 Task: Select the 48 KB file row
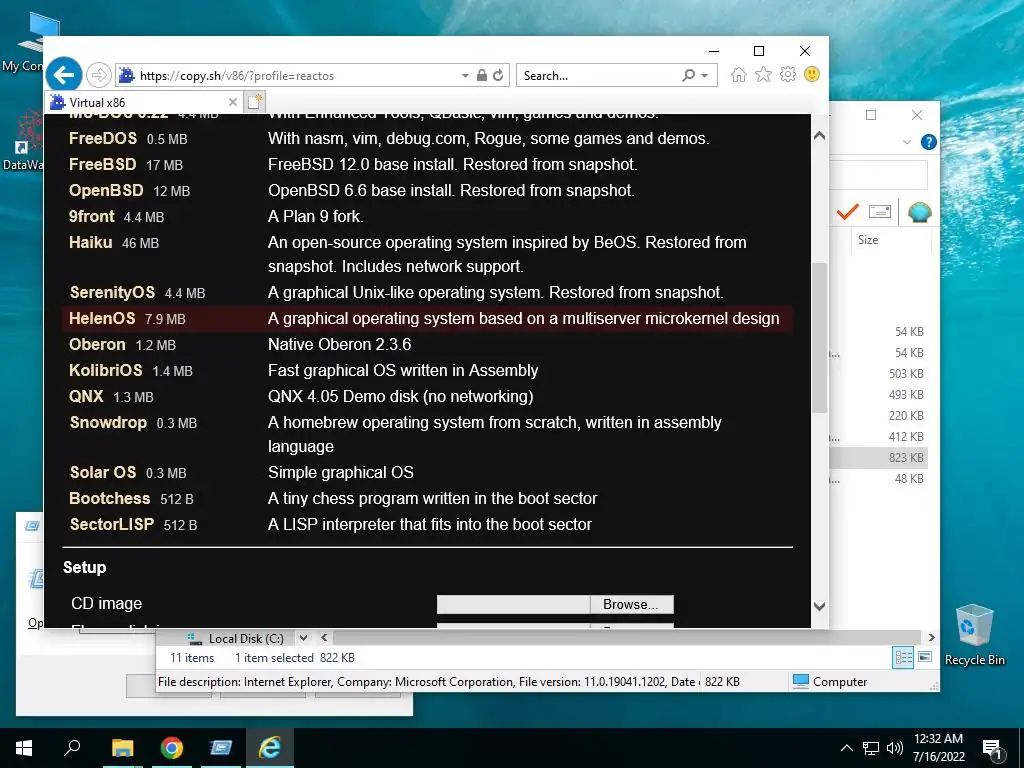(x=879, y=479)
